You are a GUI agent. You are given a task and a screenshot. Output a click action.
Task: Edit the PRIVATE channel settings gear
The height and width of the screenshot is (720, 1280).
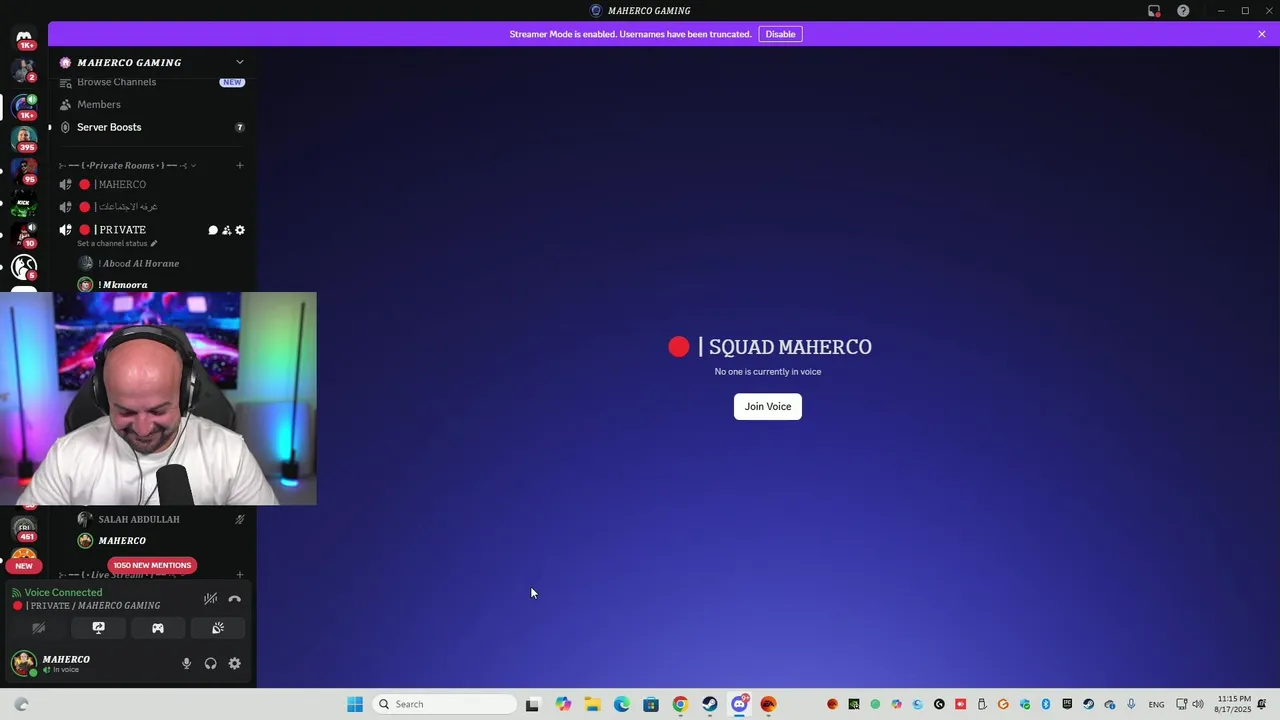tap(240, 230)
